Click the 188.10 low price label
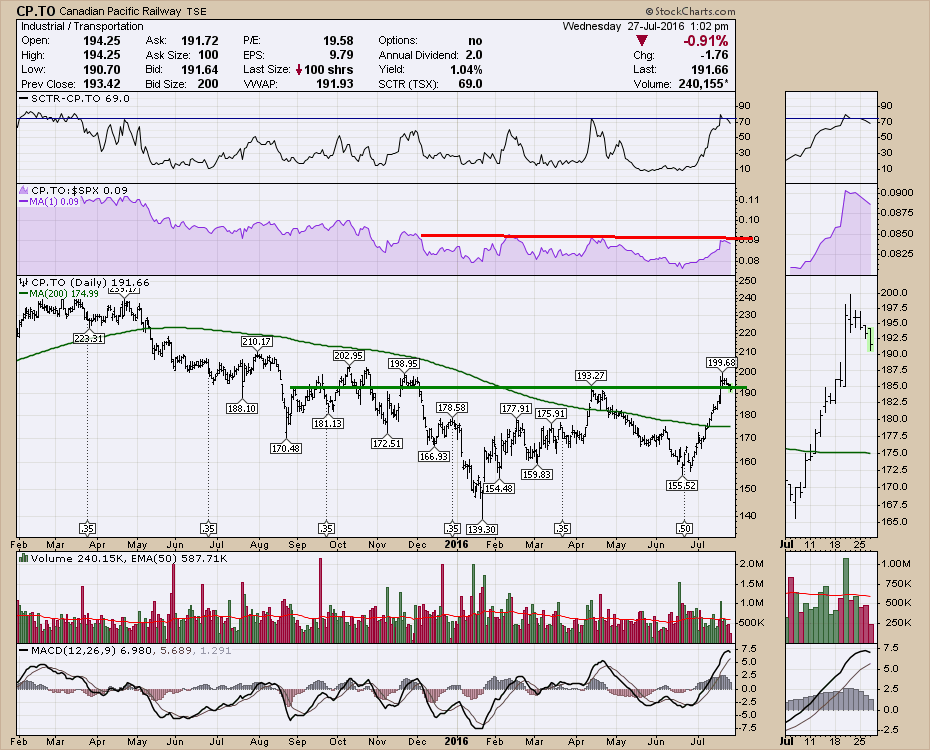Screen dimensions: 930x750 (x=241, y=408)
